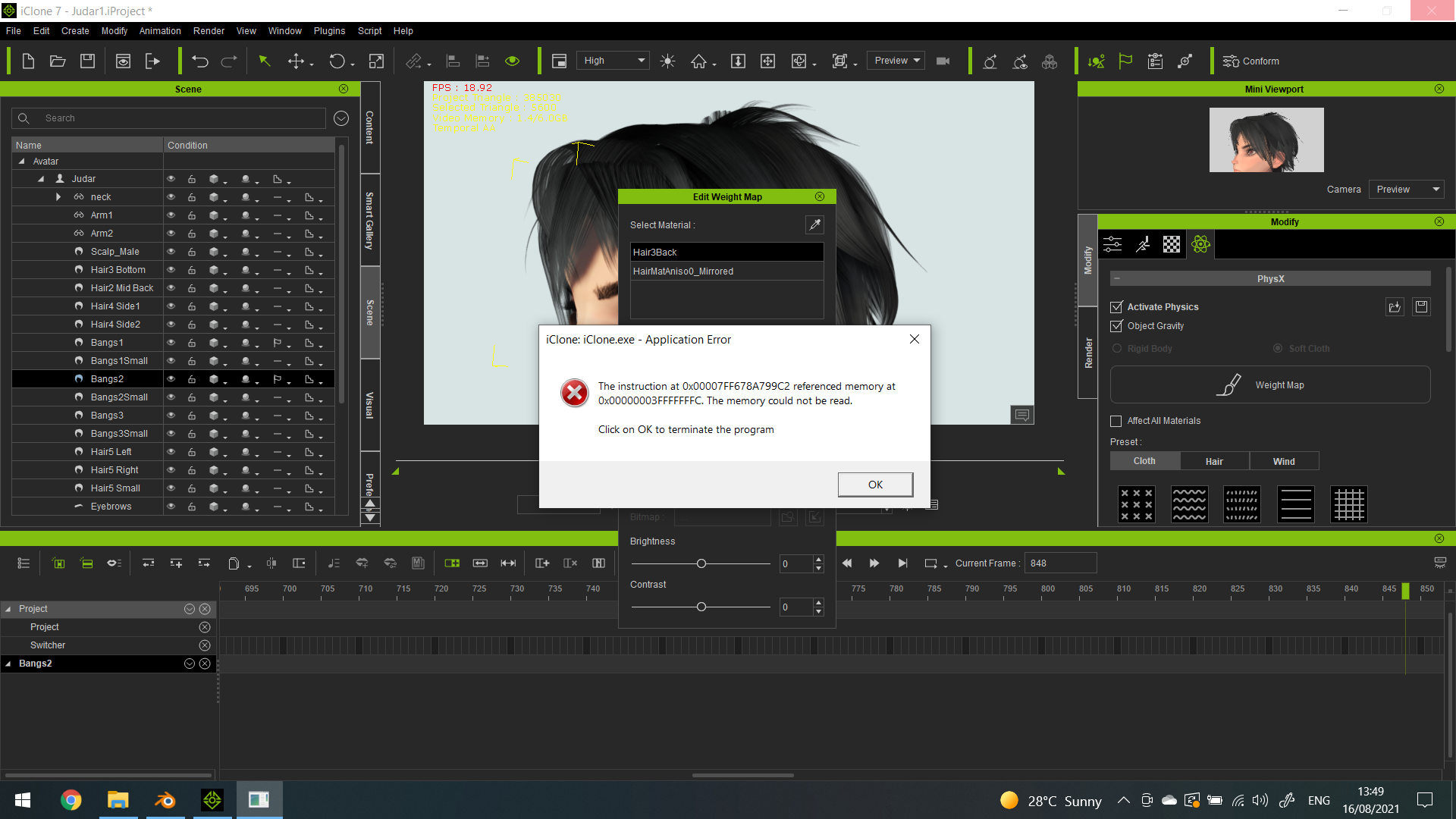This screenshot has width=1456, height=819.
Task: Select the cross-pattern cloth preset thumbnail
Action: (1137, 504)
